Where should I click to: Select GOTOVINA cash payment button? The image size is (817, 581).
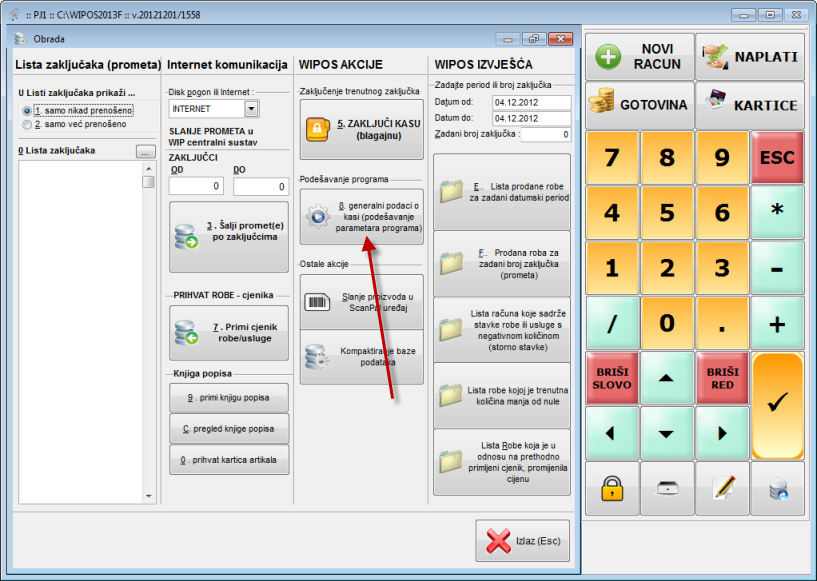(x=639, y=105)
